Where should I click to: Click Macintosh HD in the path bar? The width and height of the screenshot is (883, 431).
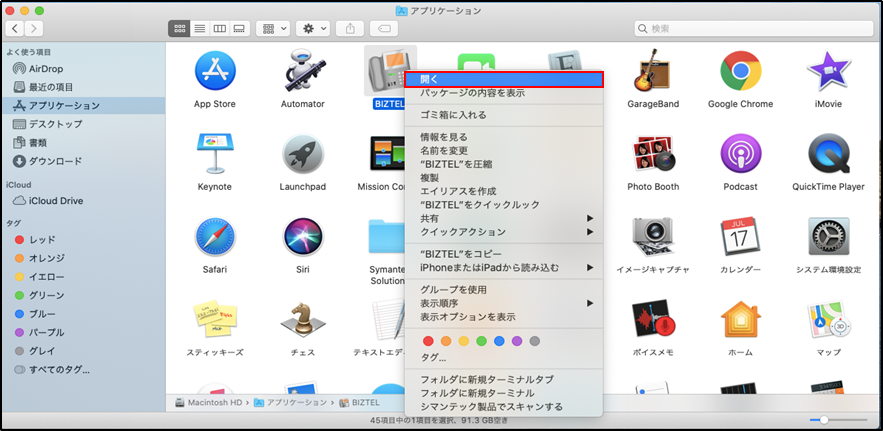click(210, 402)
